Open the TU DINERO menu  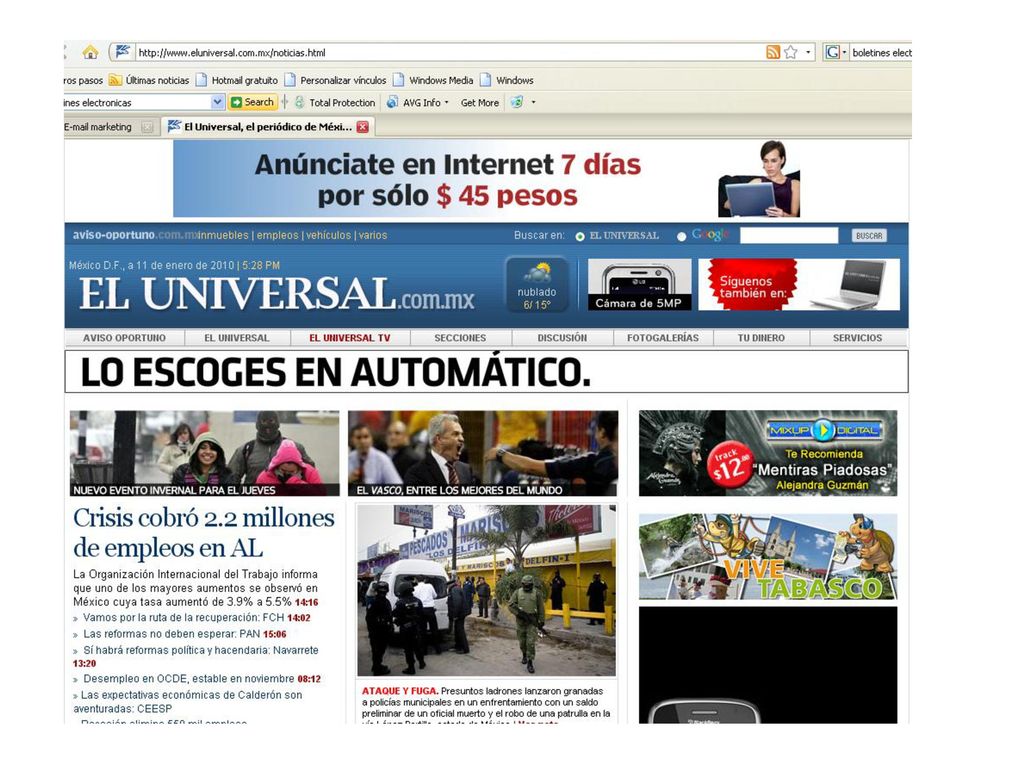pos(761,338)
